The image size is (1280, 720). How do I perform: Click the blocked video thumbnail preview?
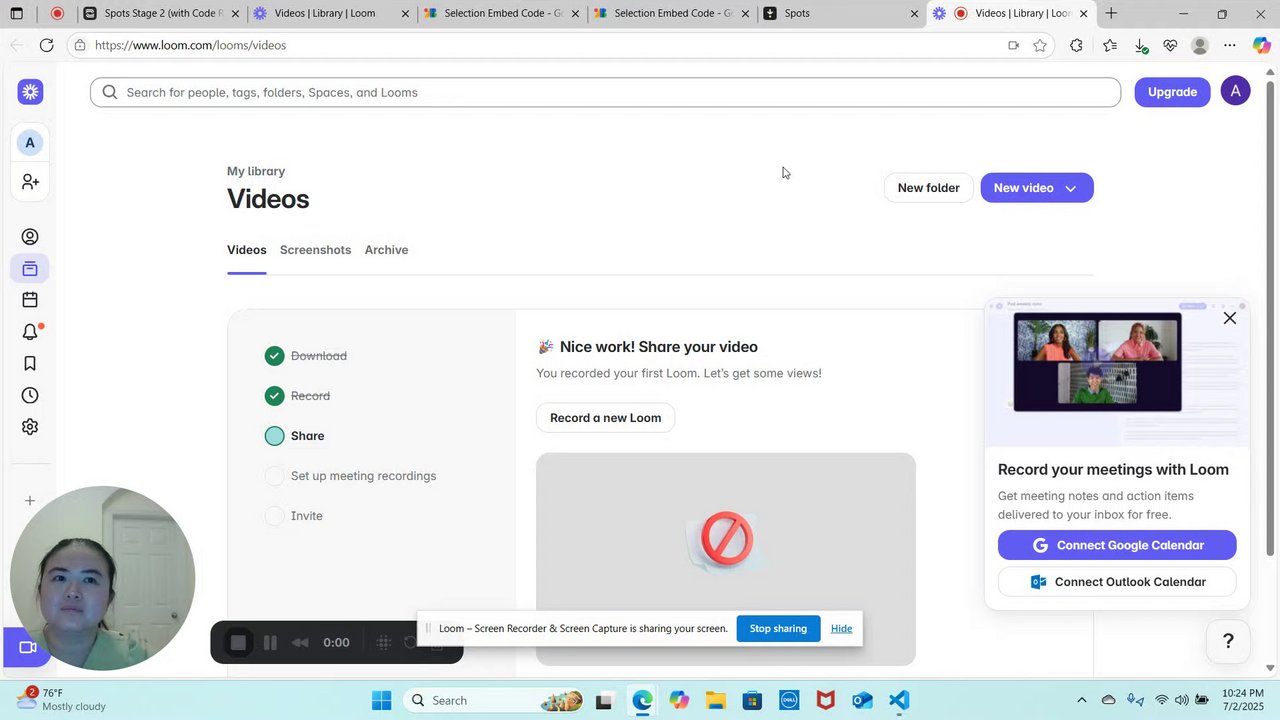tap(726, 559)
